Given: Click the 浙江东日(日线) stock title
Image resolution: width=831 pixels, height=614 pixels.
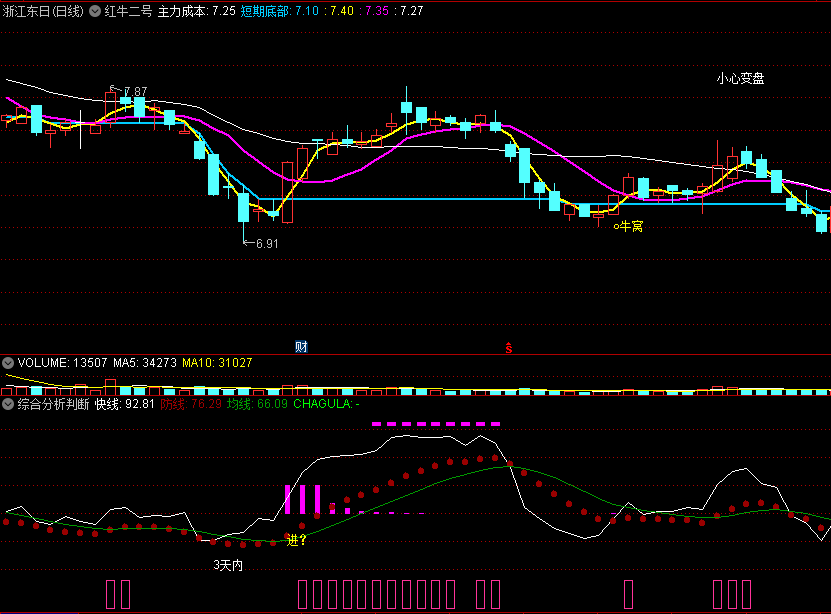Looking at the screenshot, I should [43, 11].
